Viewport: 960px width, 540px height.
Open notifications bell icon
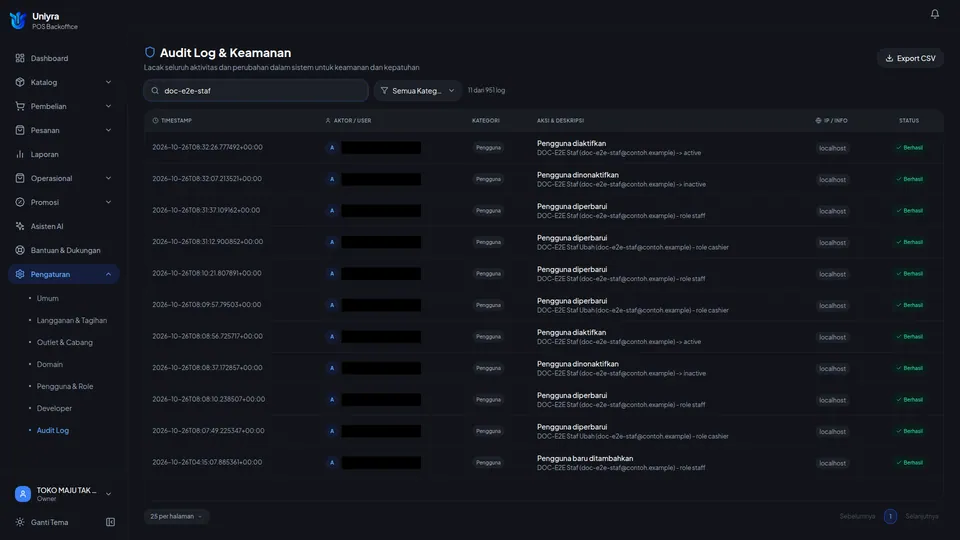pos(934,13)
